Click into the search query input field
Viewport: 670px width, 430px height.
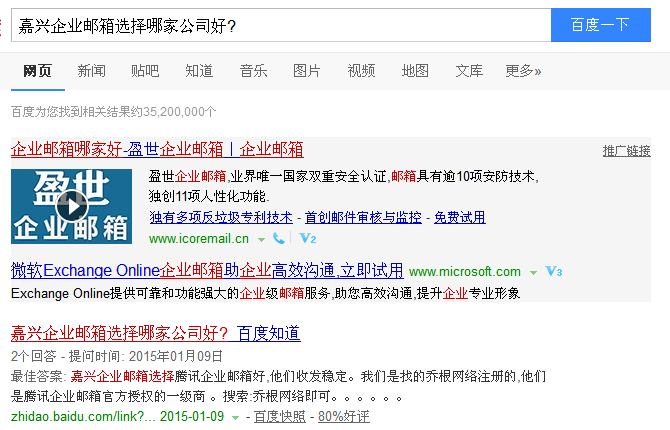pos(280,25)
